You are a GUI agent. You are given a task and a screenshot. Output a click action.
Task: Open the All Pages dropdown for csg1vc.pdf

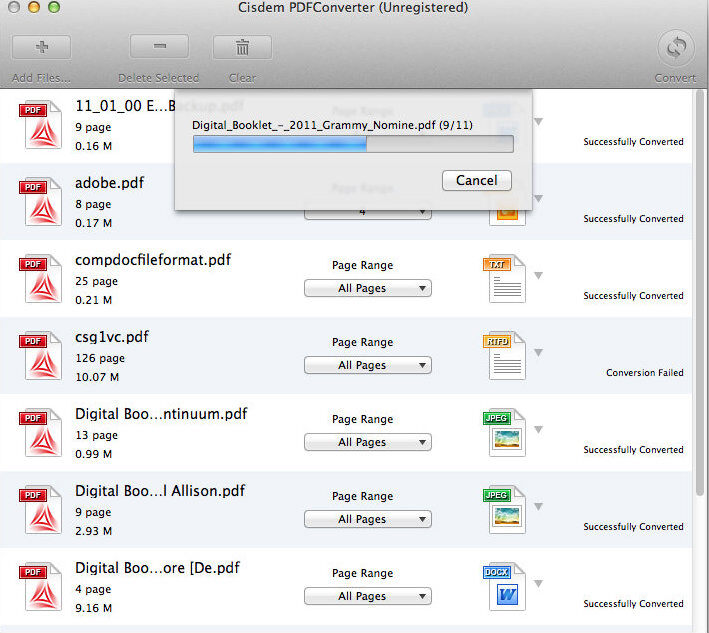[x=368, y=365]
